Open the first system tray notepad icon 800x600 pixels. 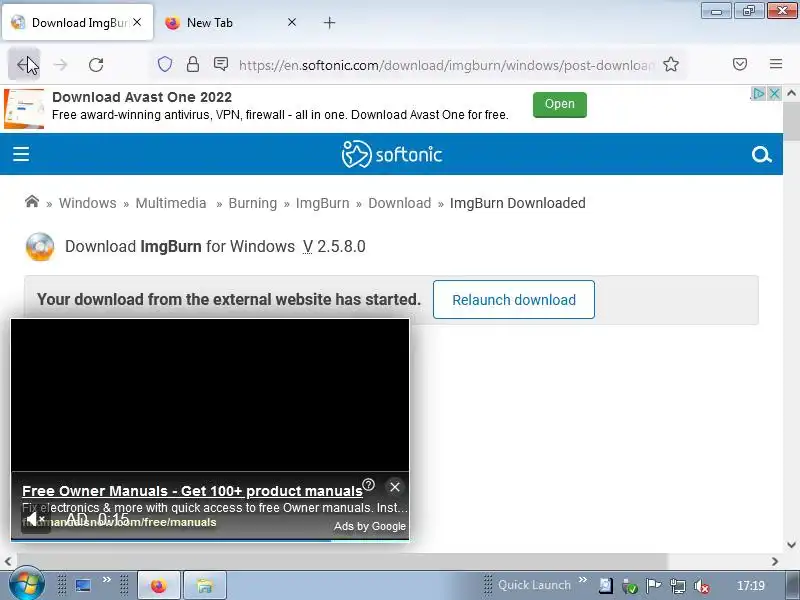click(606, 585)
